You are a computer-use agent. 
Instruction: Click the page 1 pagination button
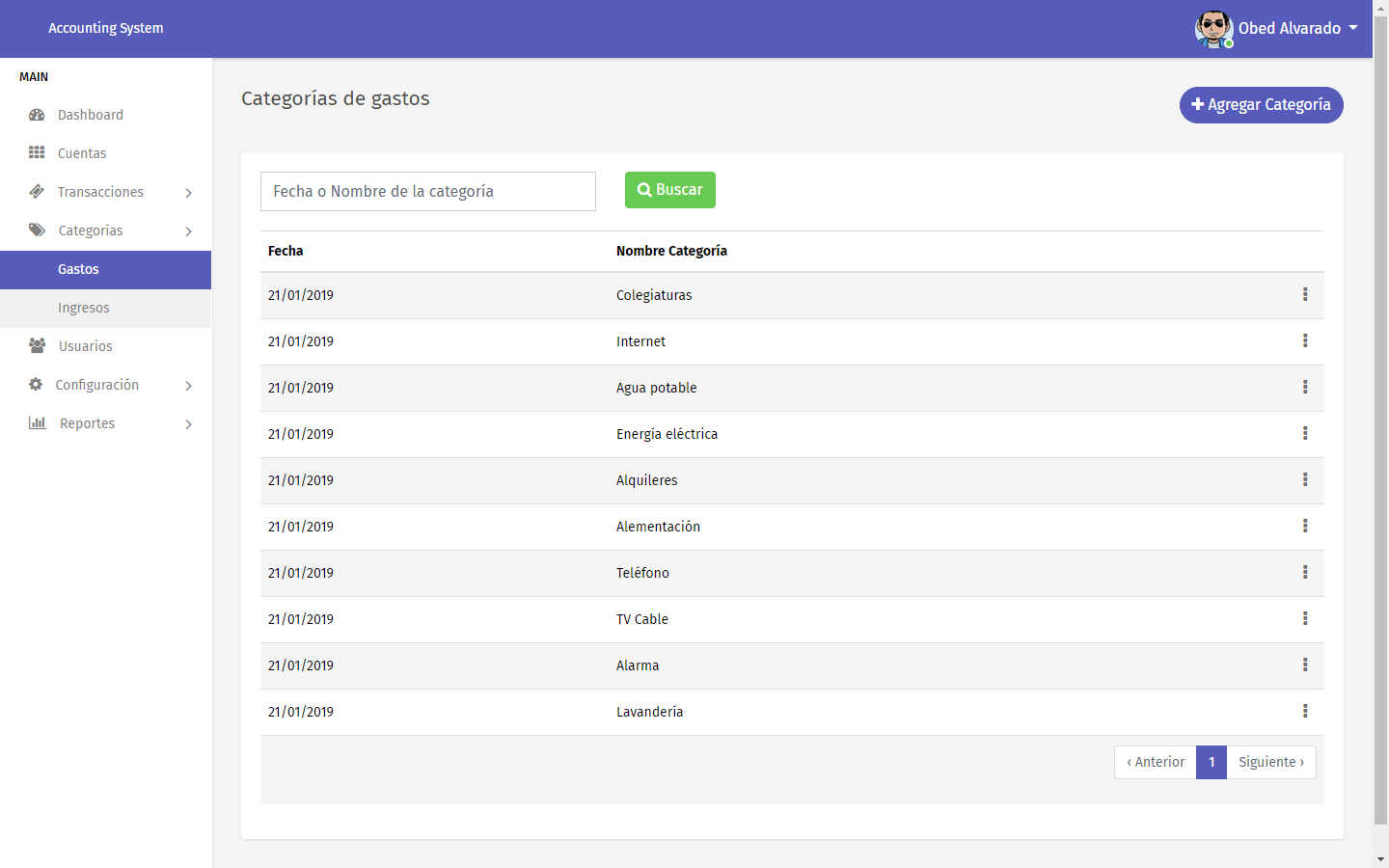click(1212, 762)
